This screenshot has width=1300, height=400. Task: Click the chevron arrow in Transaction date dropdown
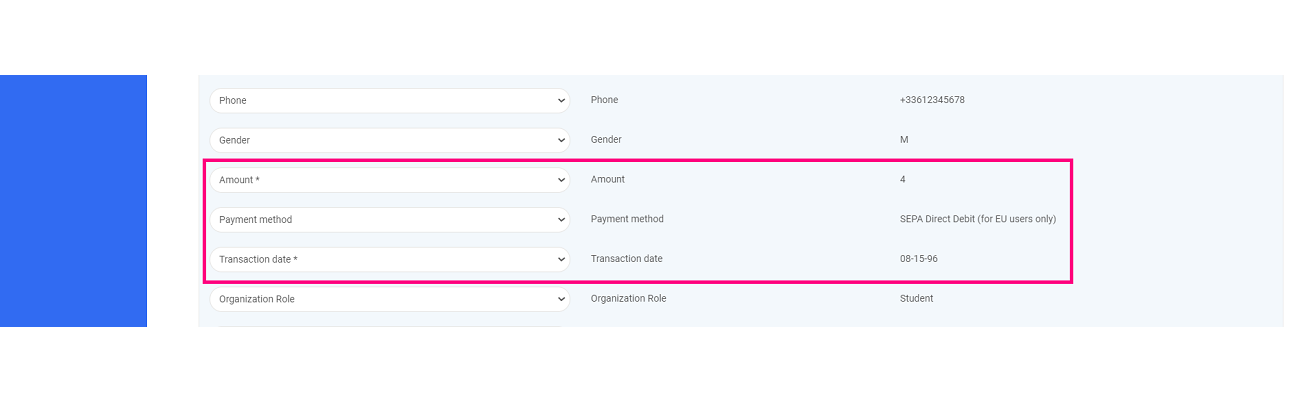coord(561,259)
